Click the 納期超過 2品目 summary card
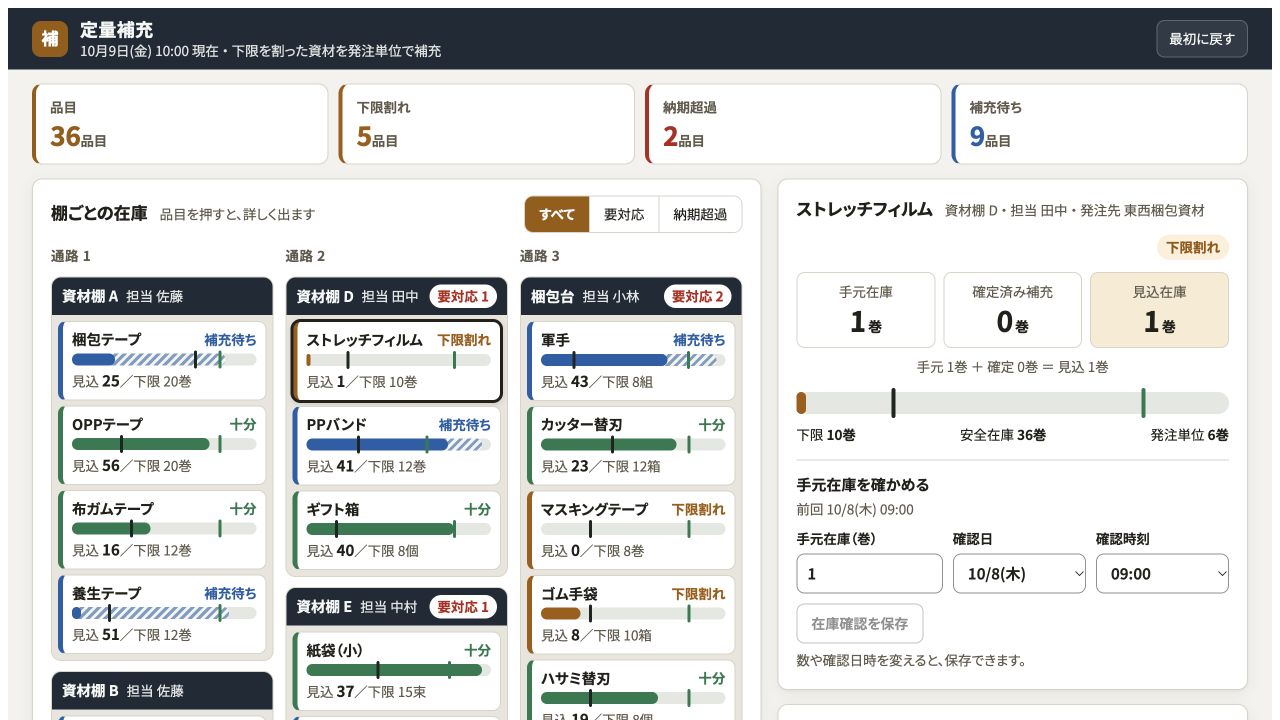Image resolution: width=1280 pixels, height=720 pixels. click(793, 124)
